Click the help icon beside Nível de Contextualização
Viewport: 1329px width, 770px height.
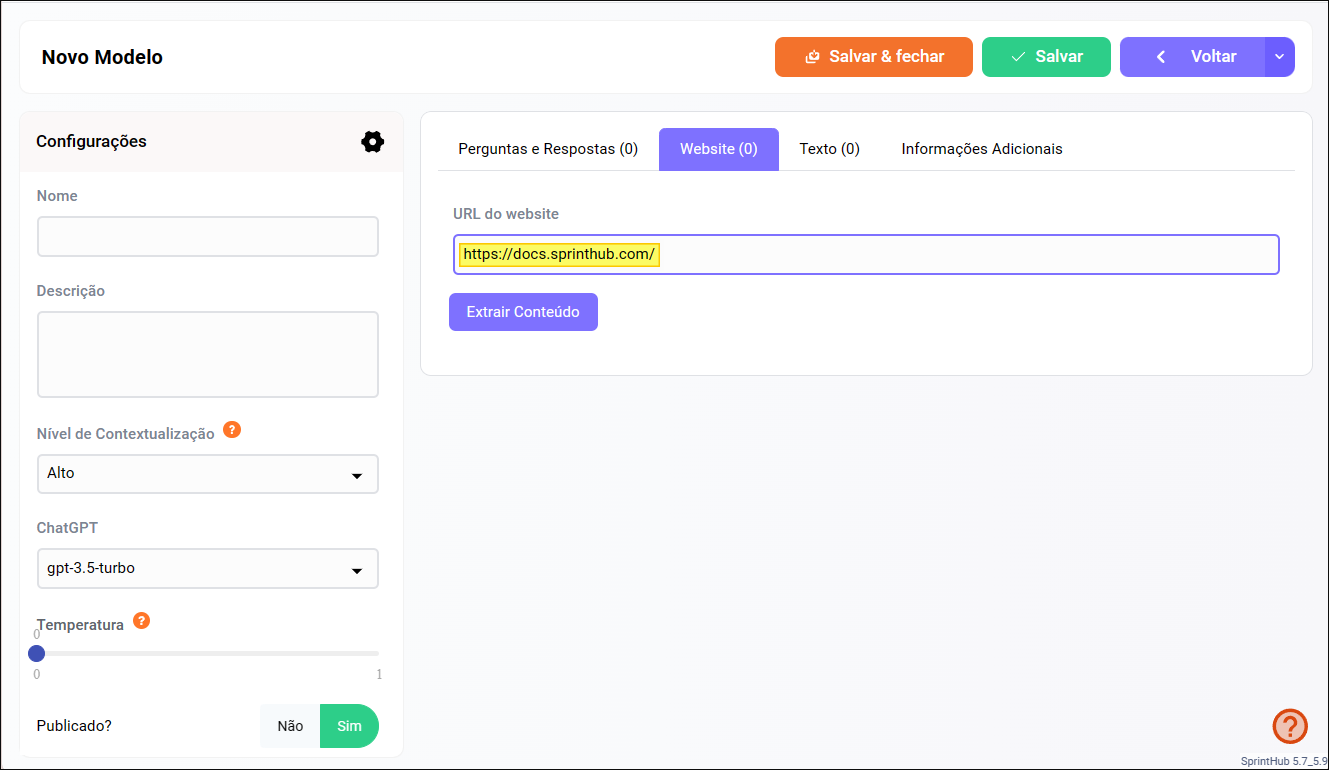tap(232, 430)
